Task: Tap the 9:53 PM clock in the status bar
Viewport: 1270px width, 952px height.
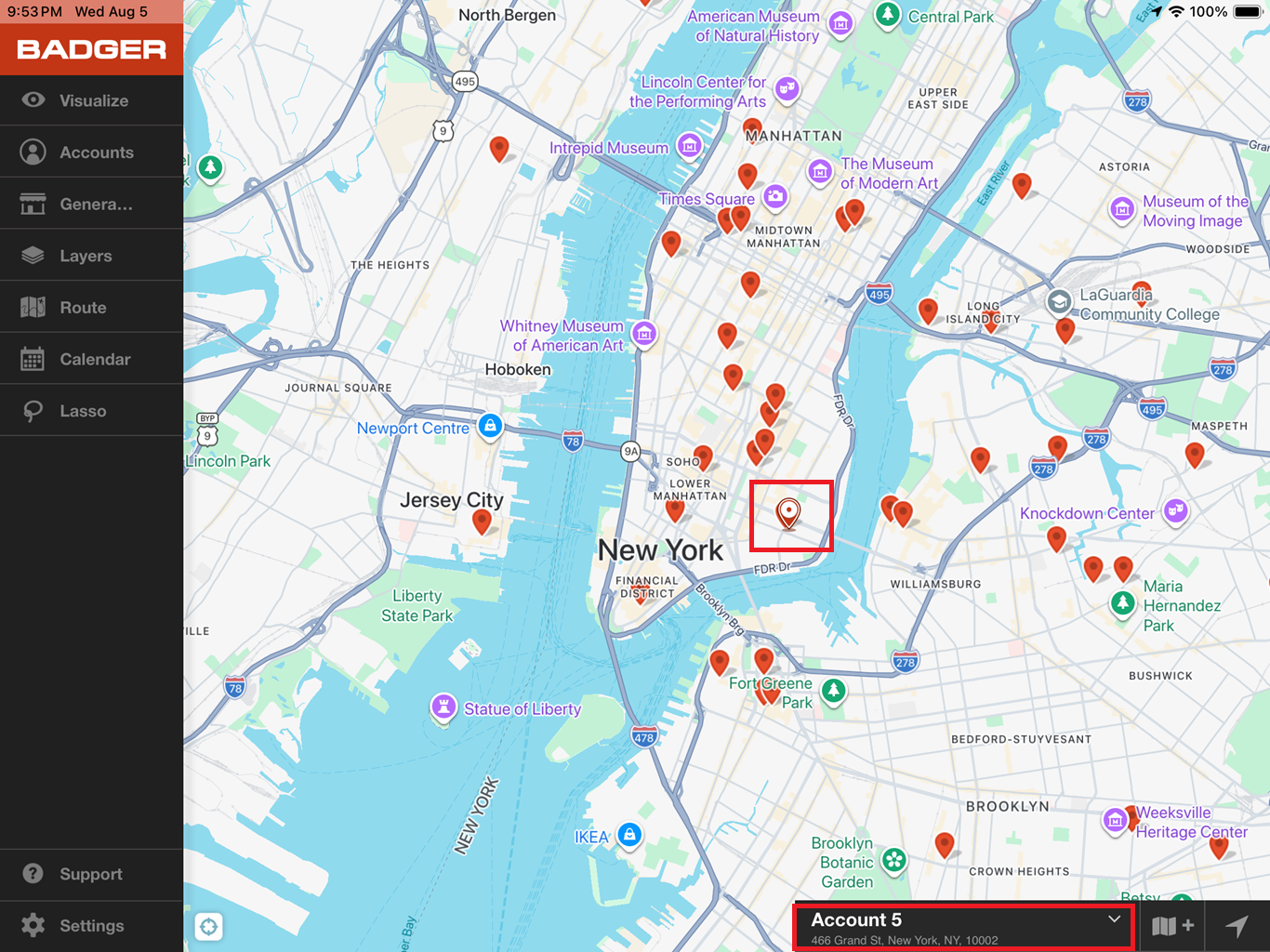Action: (35, 12)
